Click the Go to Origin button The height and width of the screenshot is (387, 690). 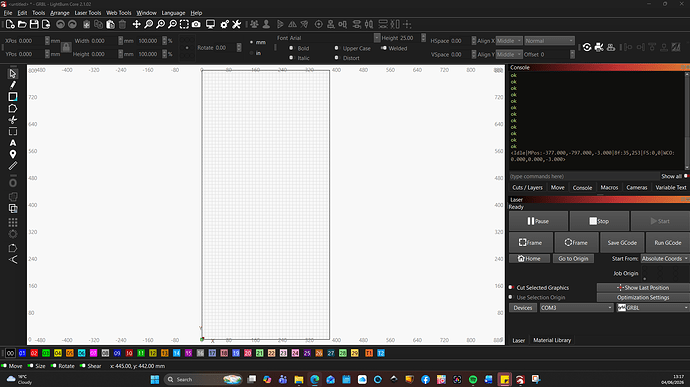tap(573, 258)
